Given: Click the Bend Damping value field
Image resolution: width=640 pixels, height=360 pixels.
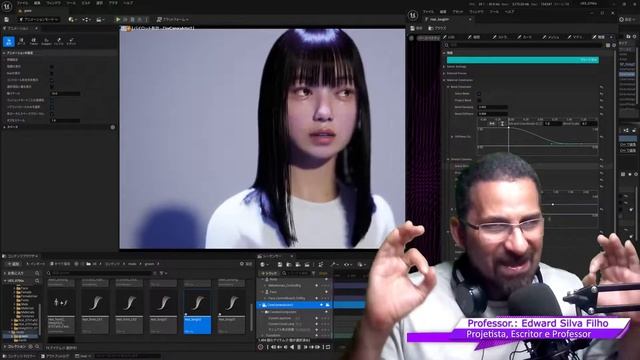Looking at the screenshot, I should click(x=492, y=107).
